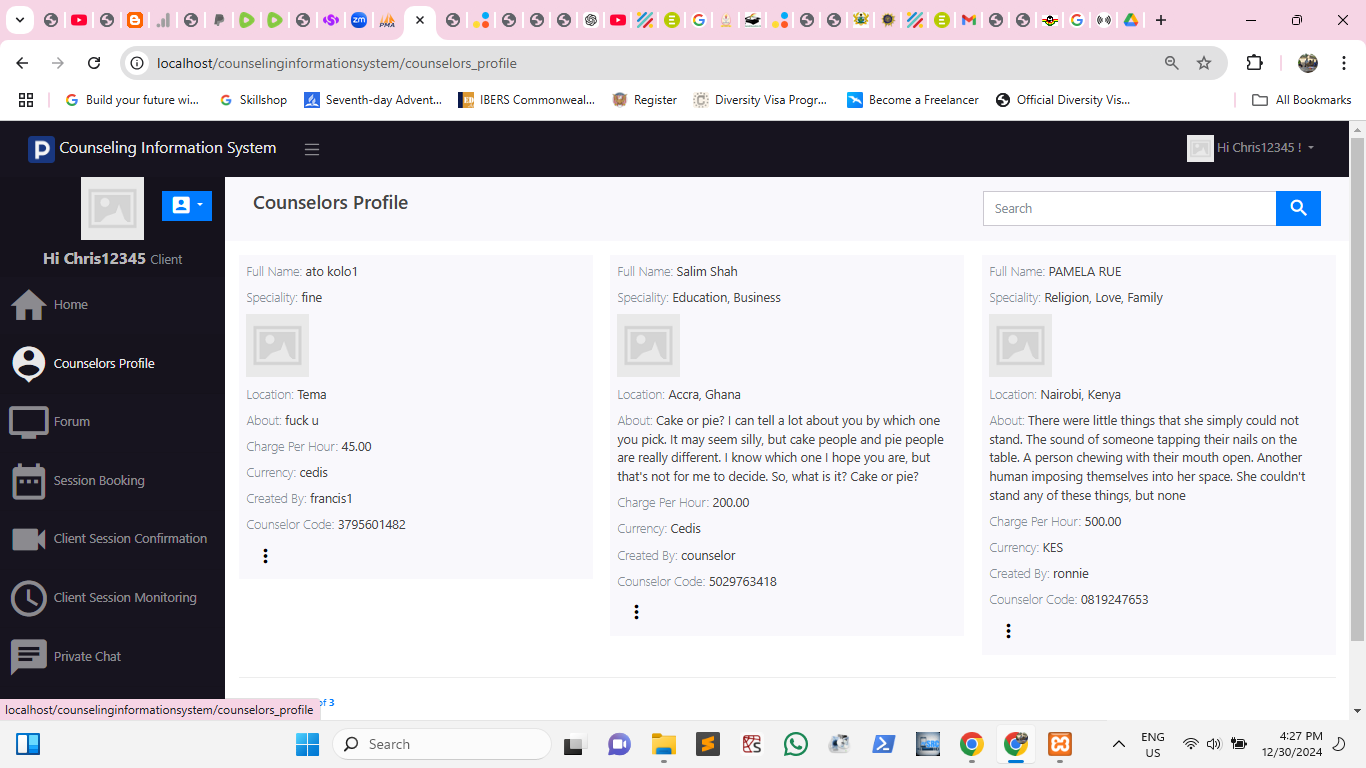Open the blue profile card dropdown button
Image resolution: width=1366 pixels, height=768 pixels.
[187, 205]
